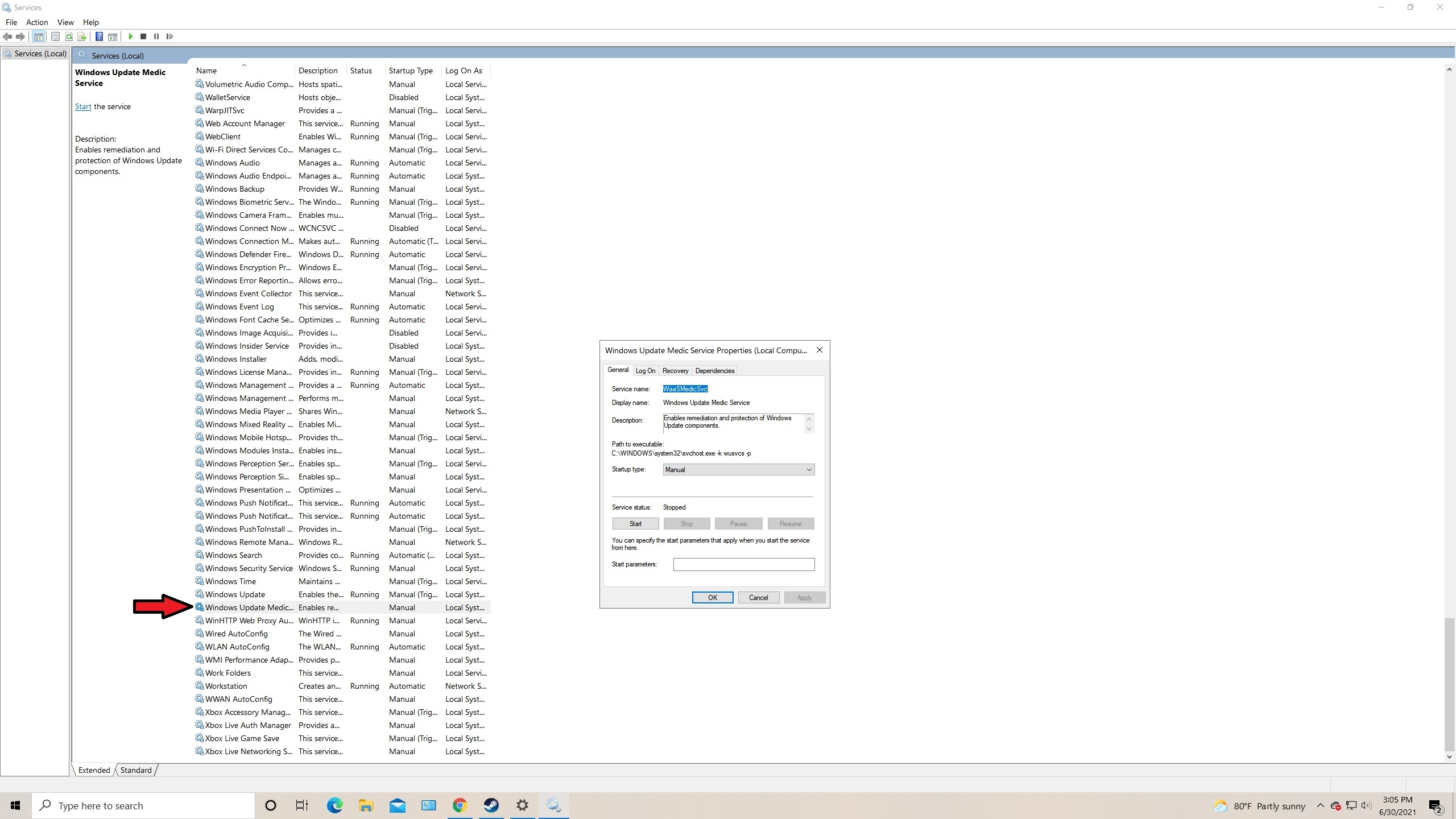Click the services list scrollbar thumb
The image size is (1456, 819).
[x=1449, y=684]
